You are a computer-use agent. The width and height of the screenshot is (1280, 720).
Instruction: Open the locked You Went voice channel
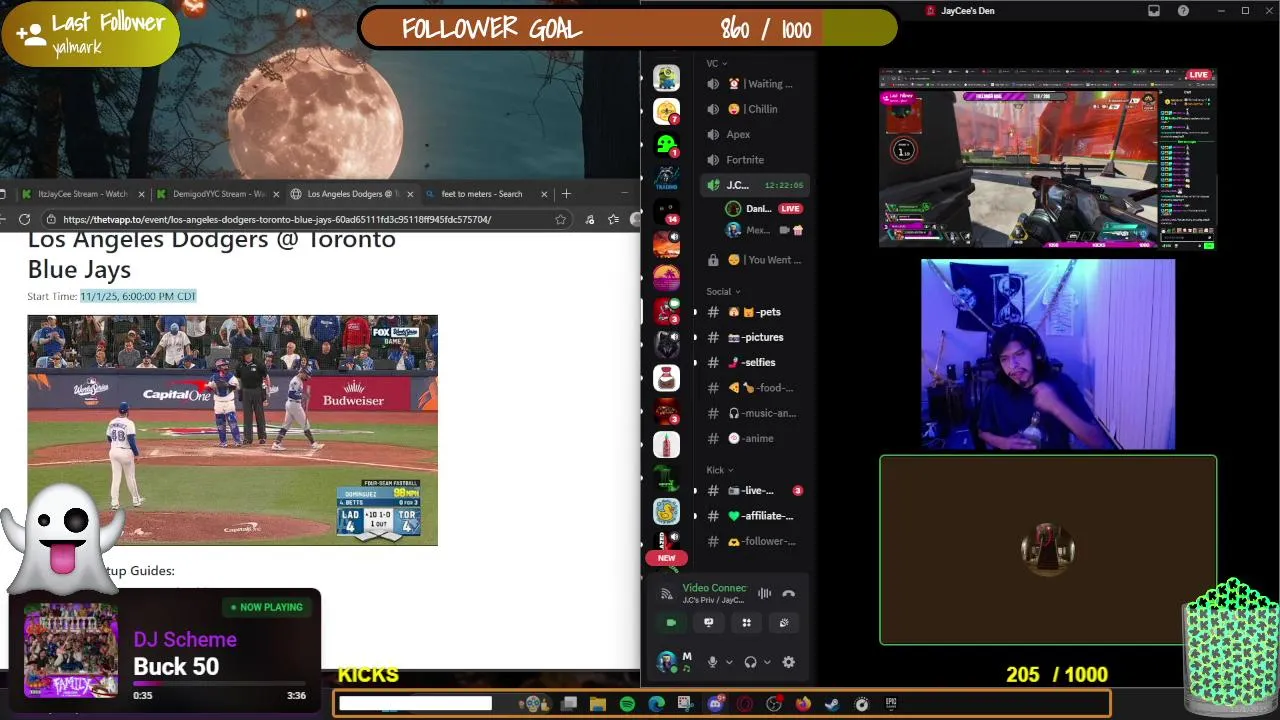coord(752,260)
